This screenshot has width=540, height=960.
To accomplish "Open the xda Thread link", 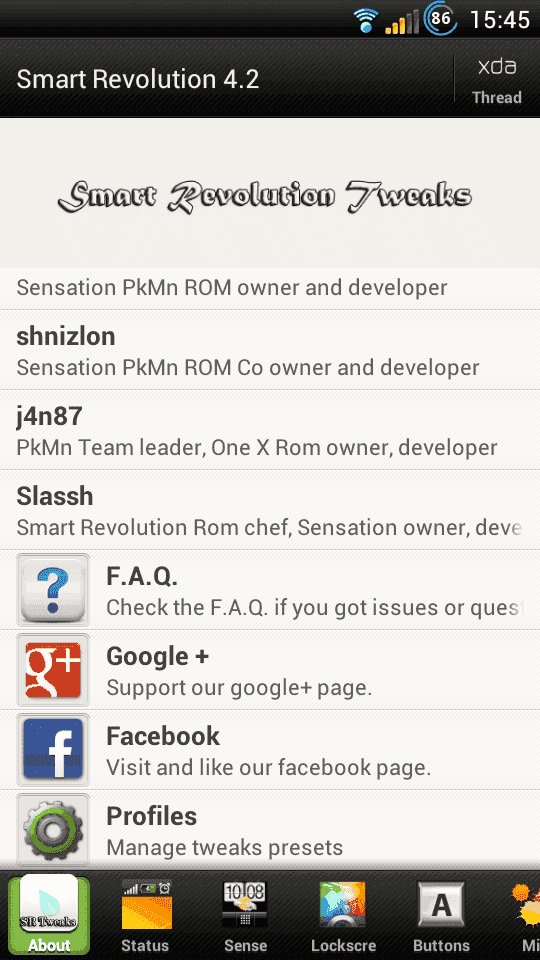I will [x=497, y=79].
